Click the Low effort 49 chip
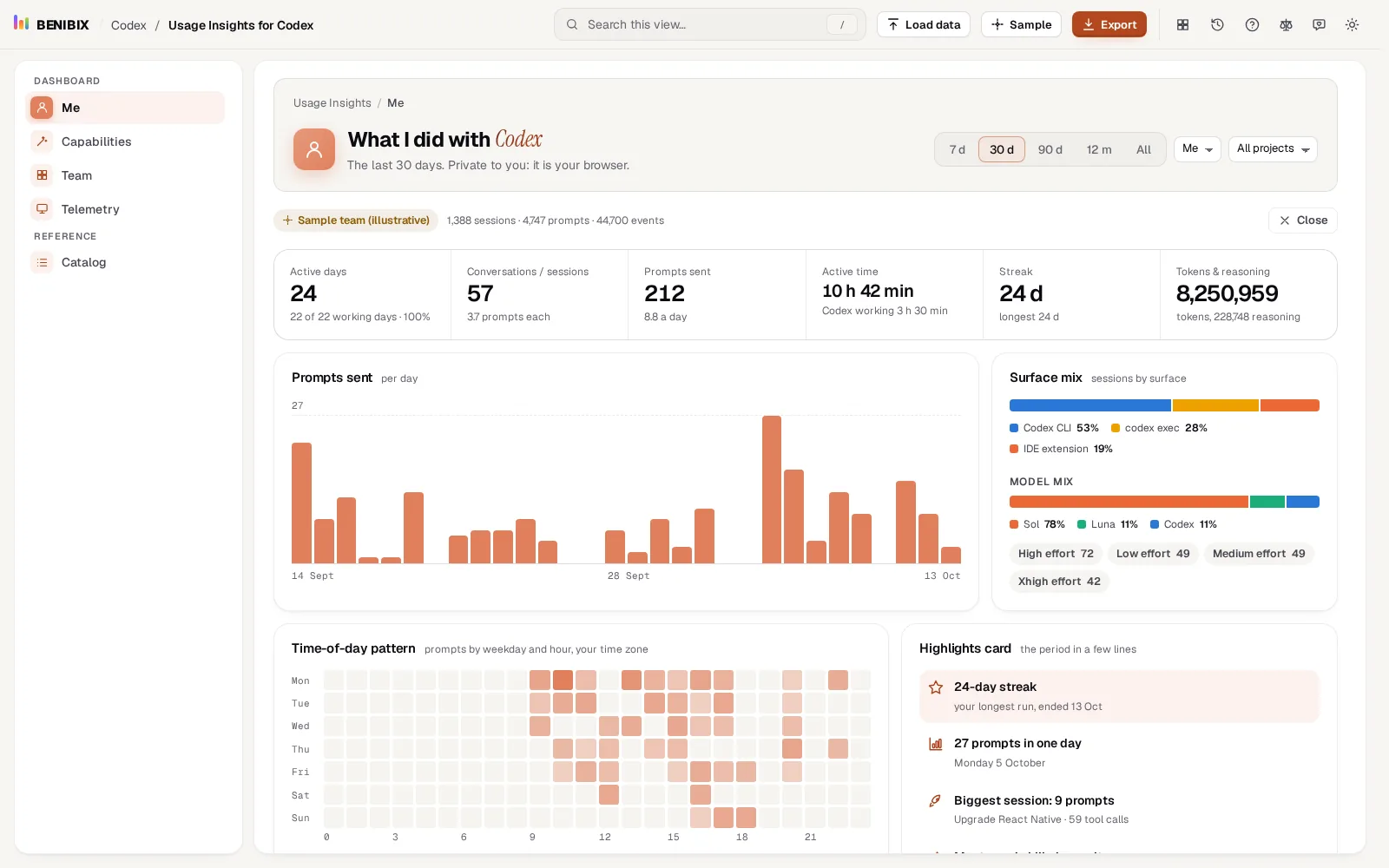This screenshot has width=1389, height=868. [1153, 554]
